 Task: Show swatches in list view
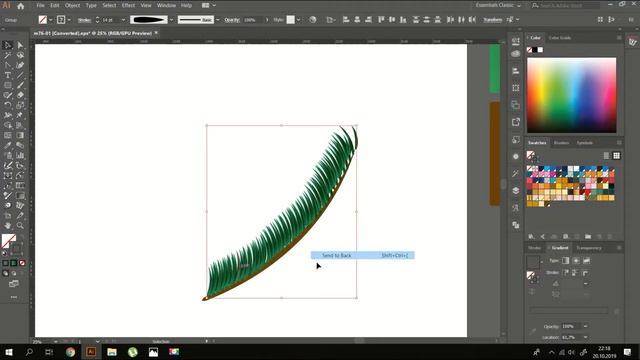coord(607,156)
